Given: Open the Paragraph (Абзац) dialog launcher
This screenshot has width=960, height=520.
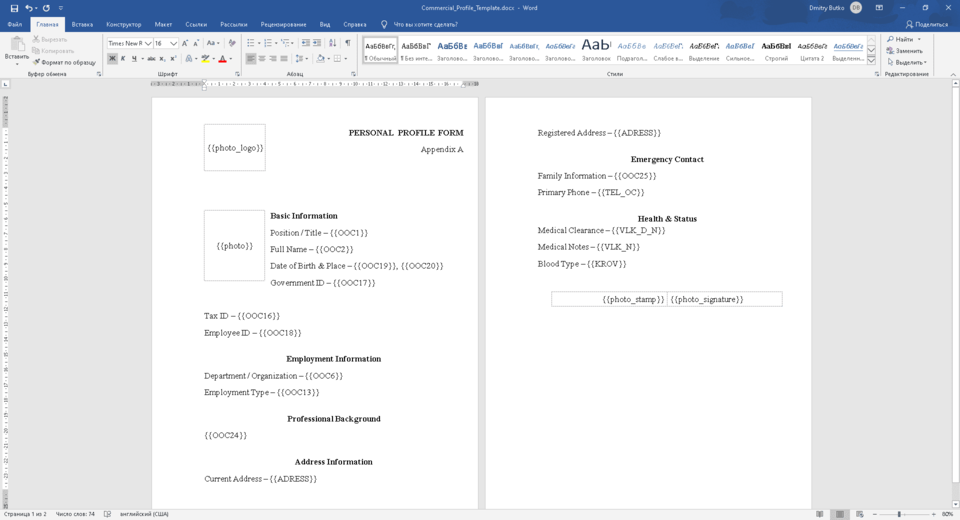Looking at the screenshot, I should pos(353,74).
